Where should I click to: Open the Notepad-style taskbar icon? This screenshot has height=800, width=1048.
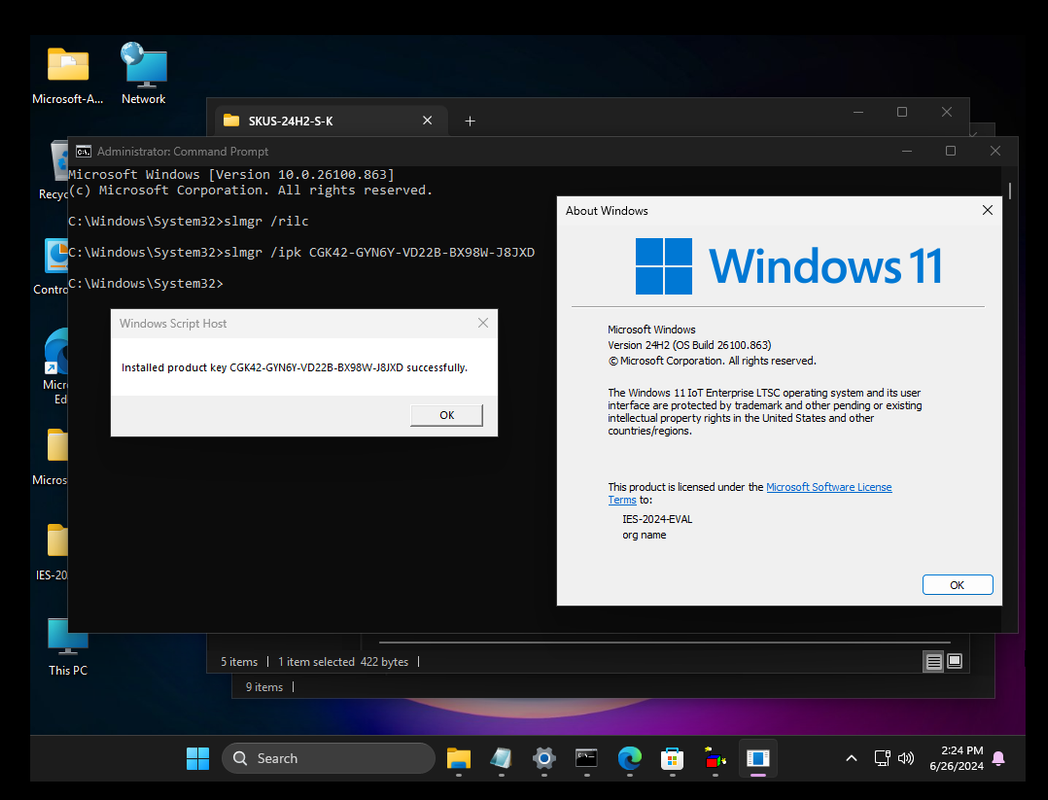501,758
